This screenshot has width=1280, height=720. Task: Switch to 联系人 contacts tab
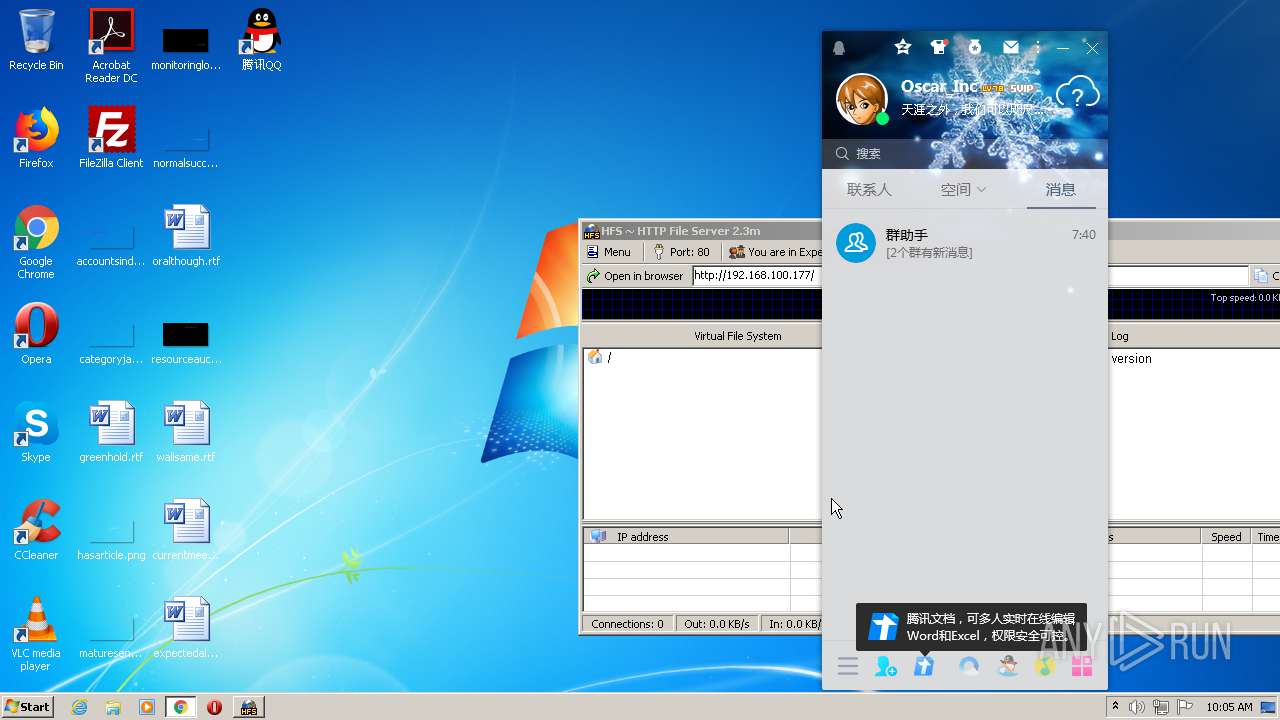868,189
